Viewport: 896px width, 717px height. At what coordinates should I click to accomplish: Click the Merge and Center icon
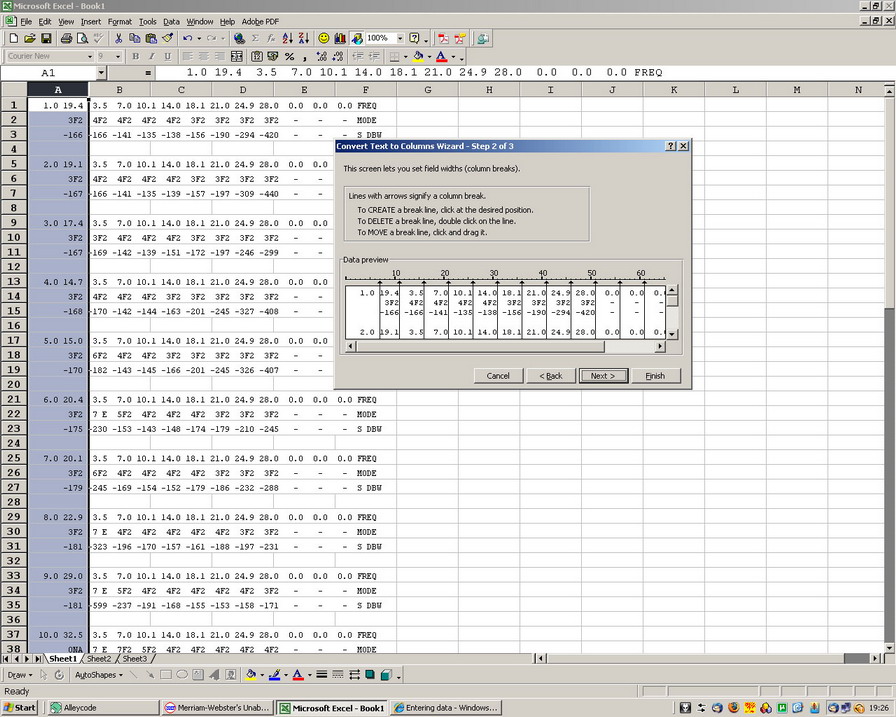coord(237,56)
